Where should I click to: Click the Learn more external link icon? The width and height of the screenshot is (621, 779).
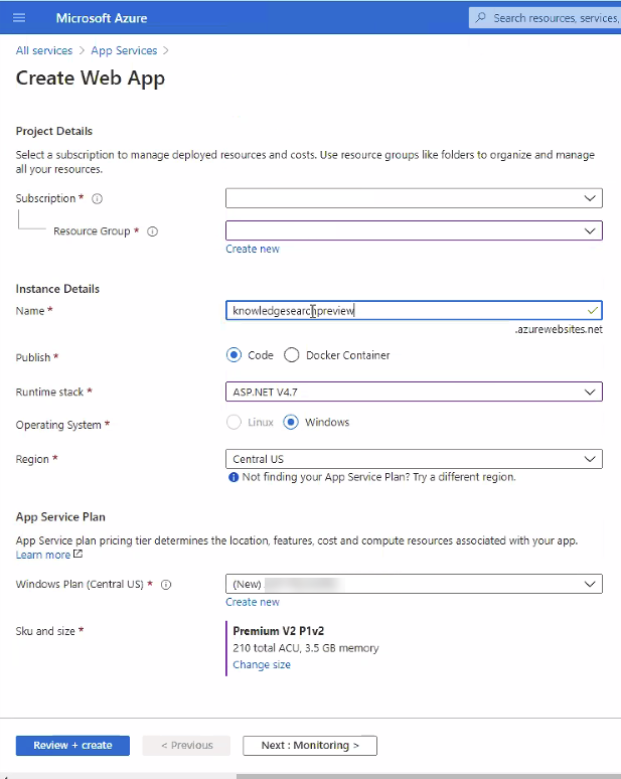(x=78, y=555)
